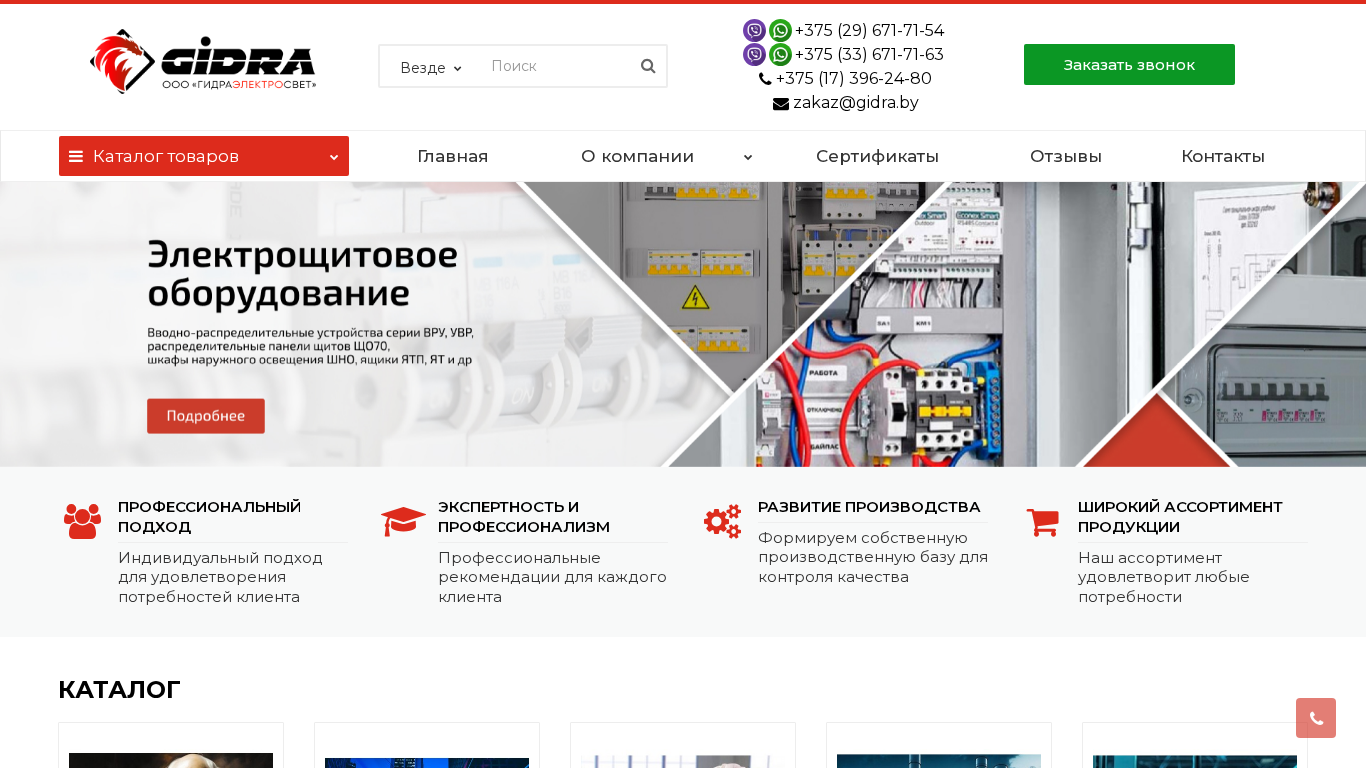Expand the Каталог товаров menu
Viewport: 1366px width, 768px height.
[204, 156]
